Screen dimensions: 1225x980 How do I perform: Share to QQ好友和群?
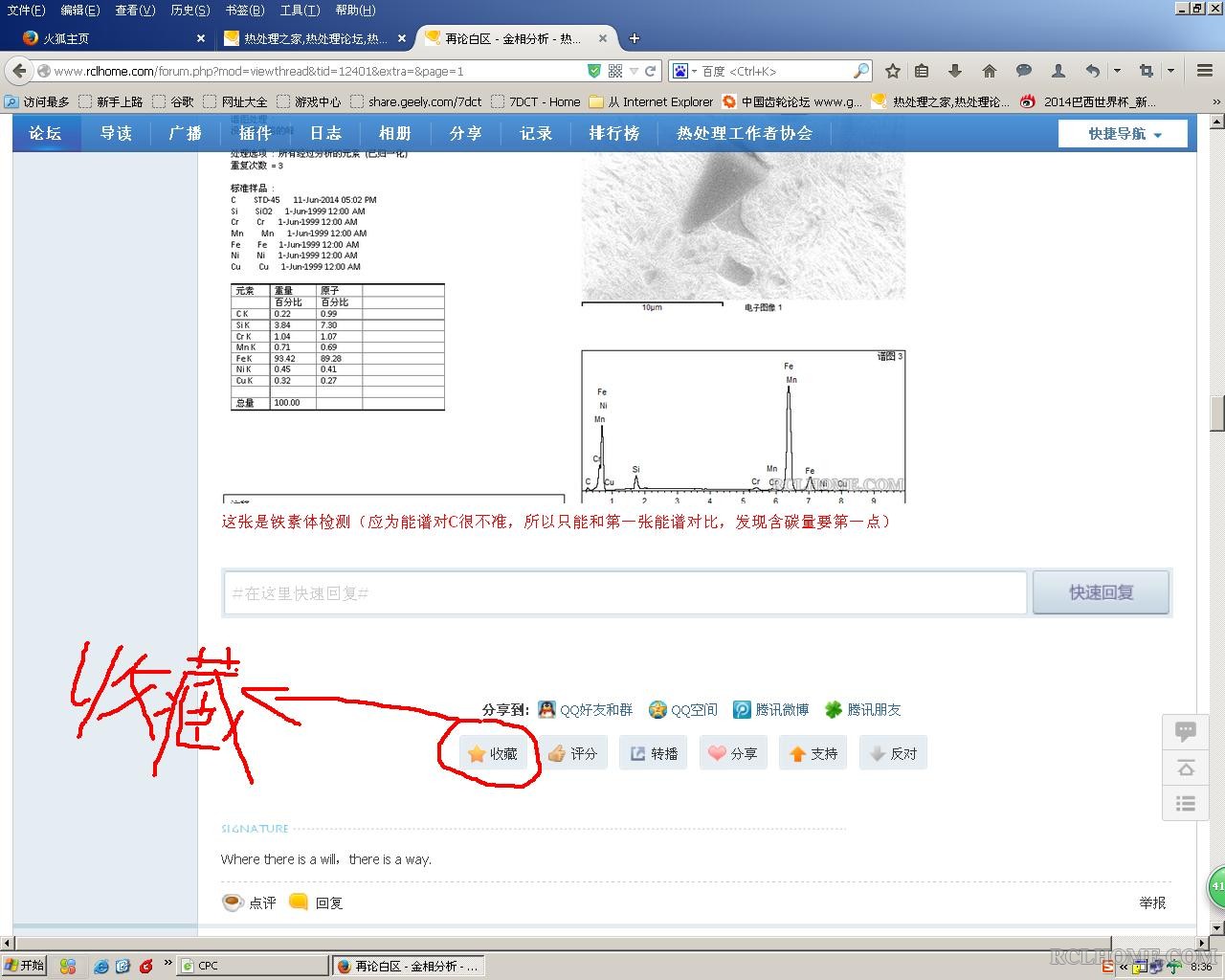point(585,709)
